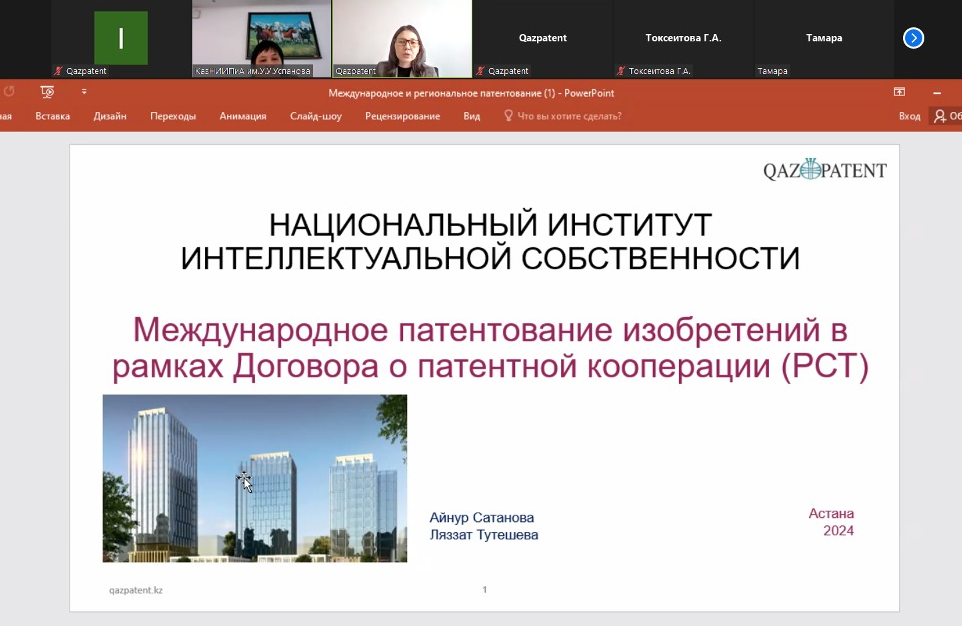
Task: Open the Анимация tab
Action: click(x=243, y=116)
